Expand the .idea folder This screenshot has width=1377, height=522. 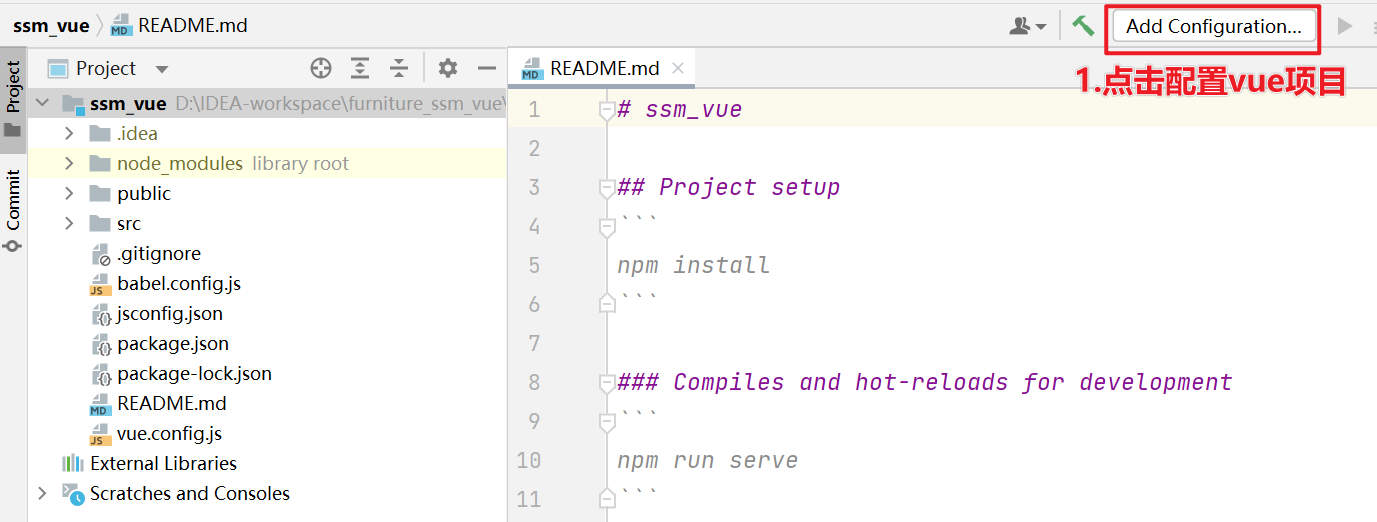point(68,133)
